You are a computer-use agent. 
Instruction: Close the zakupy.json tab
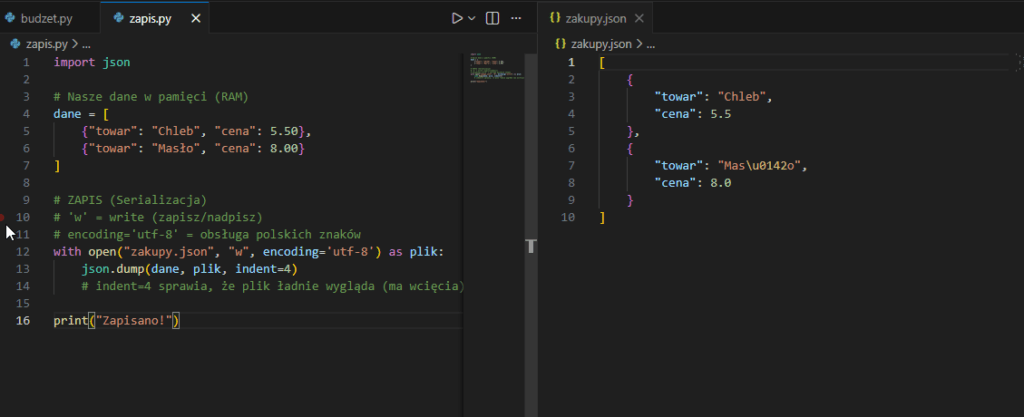click(639, 18)
